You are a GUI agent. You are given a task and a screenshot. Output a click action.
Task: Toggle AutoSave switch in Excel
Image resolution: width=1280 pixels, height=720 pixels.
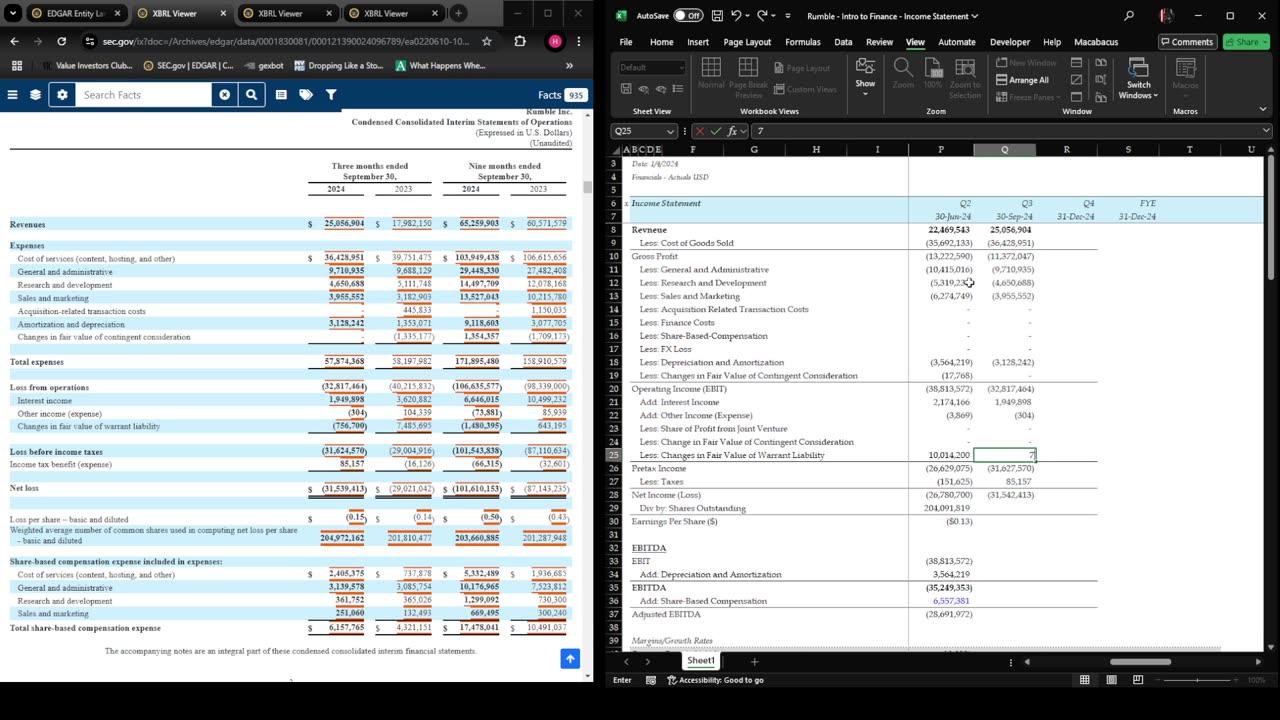(x=688, y=16)
